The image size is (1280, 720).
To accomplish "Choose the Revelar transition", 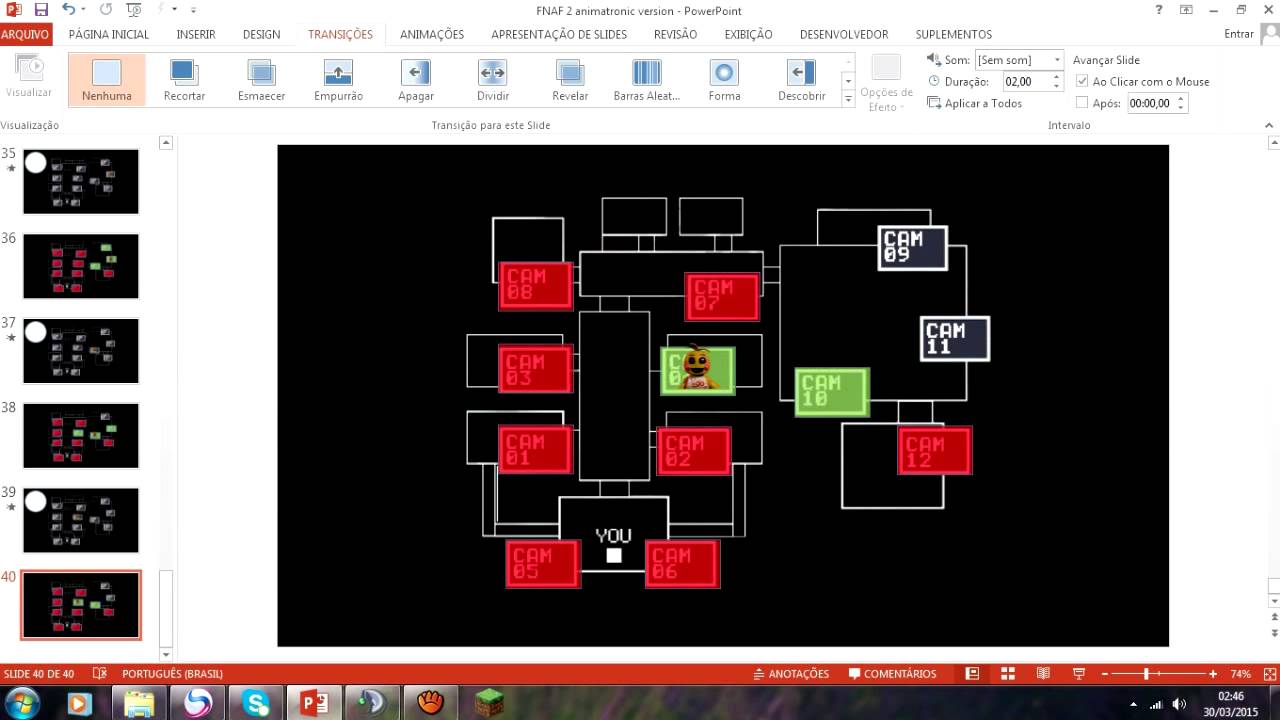I will [x=570, y=80].
